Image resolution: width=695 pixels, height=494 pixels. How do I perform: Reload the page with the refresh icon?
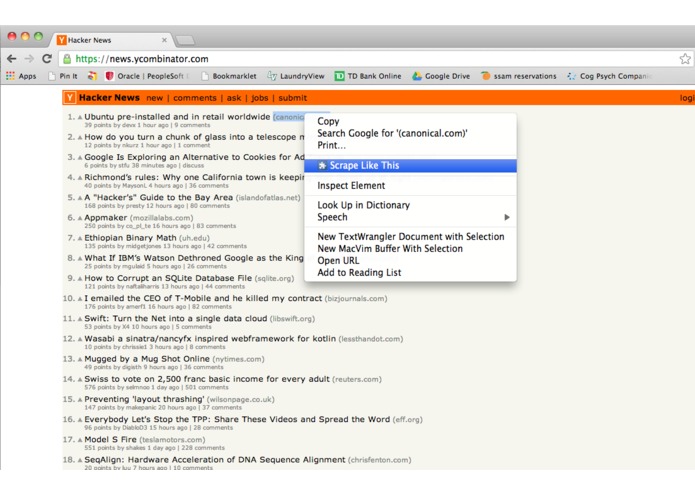(x=47, y=58)
